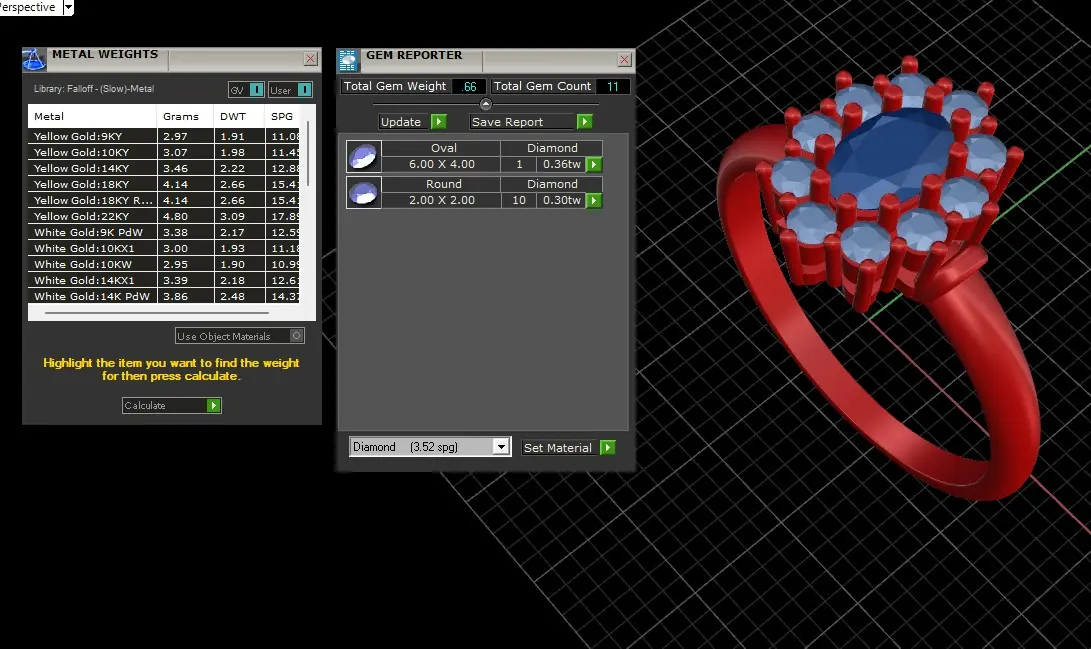This screenshot has height=649, width=1091.
Task: Click the Round 2.00 X 2.00 size cell
Action: (x=441, y=200)
